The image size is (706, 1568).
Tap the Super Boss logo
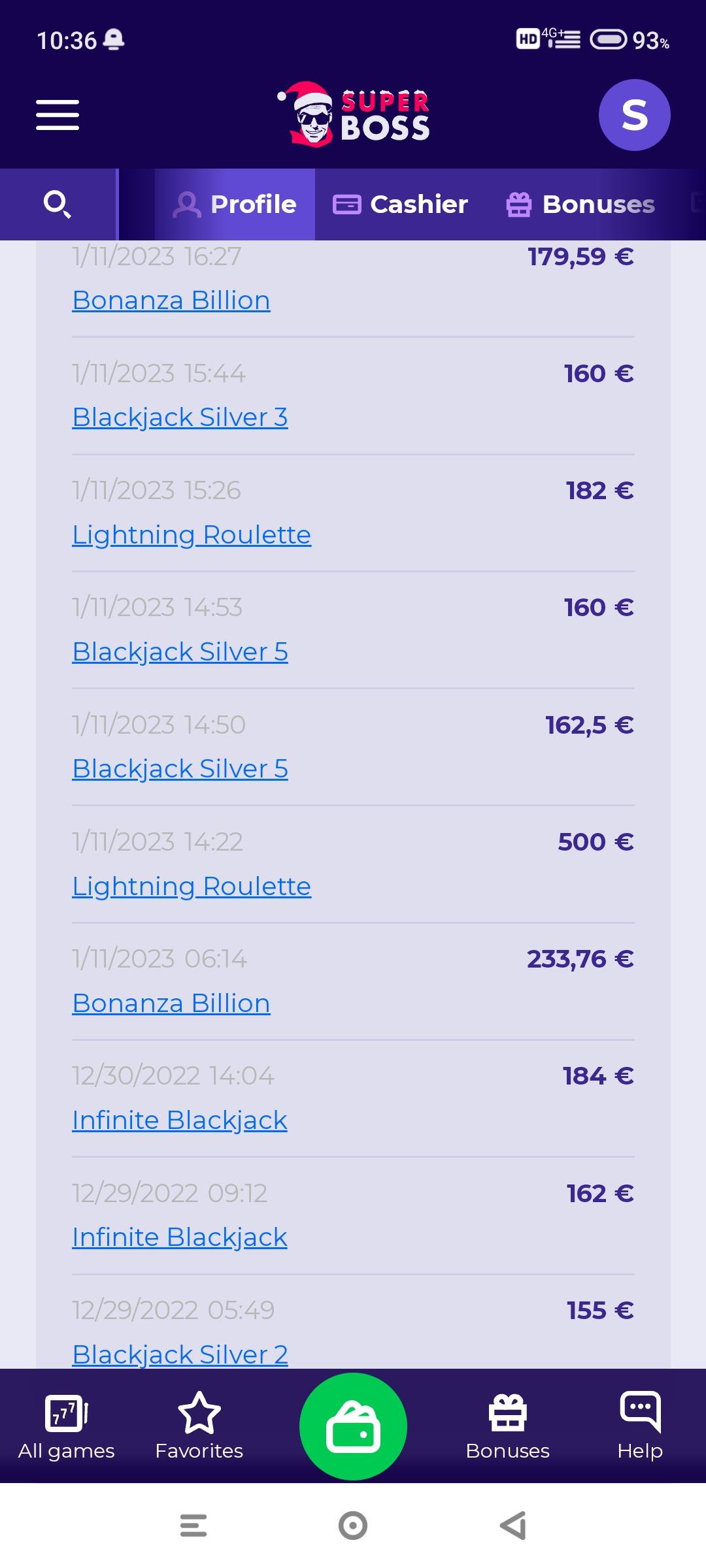(x=354, y=115)
